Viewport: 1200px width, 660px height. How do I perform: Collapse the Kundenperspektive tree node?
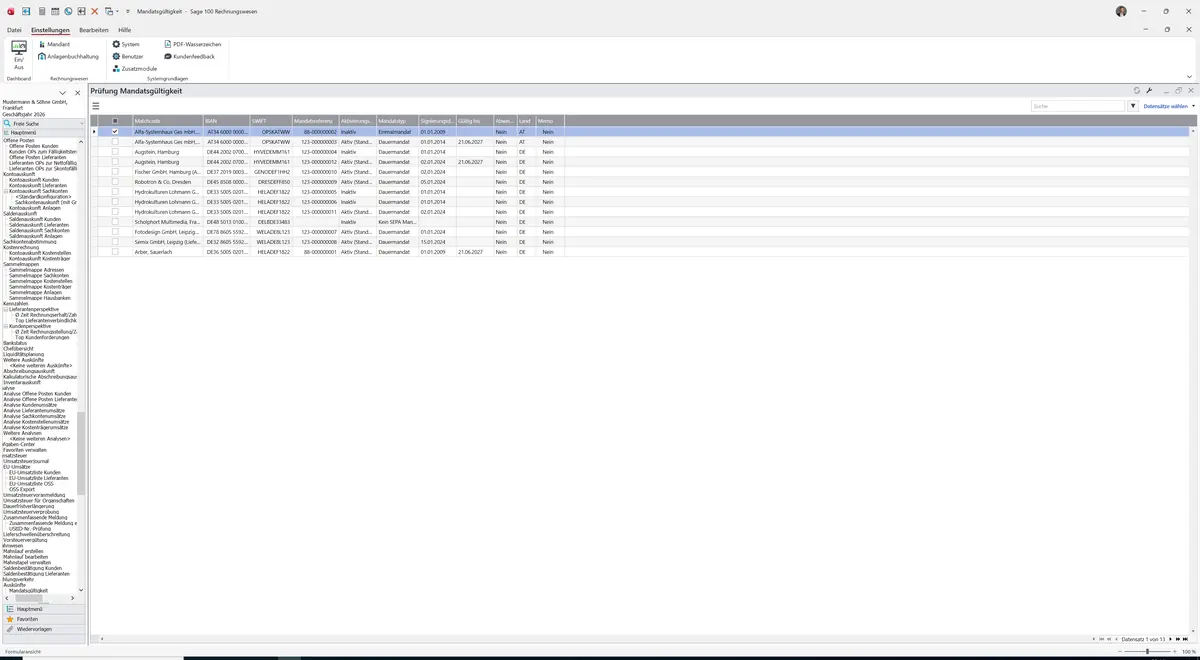[6, 326]
